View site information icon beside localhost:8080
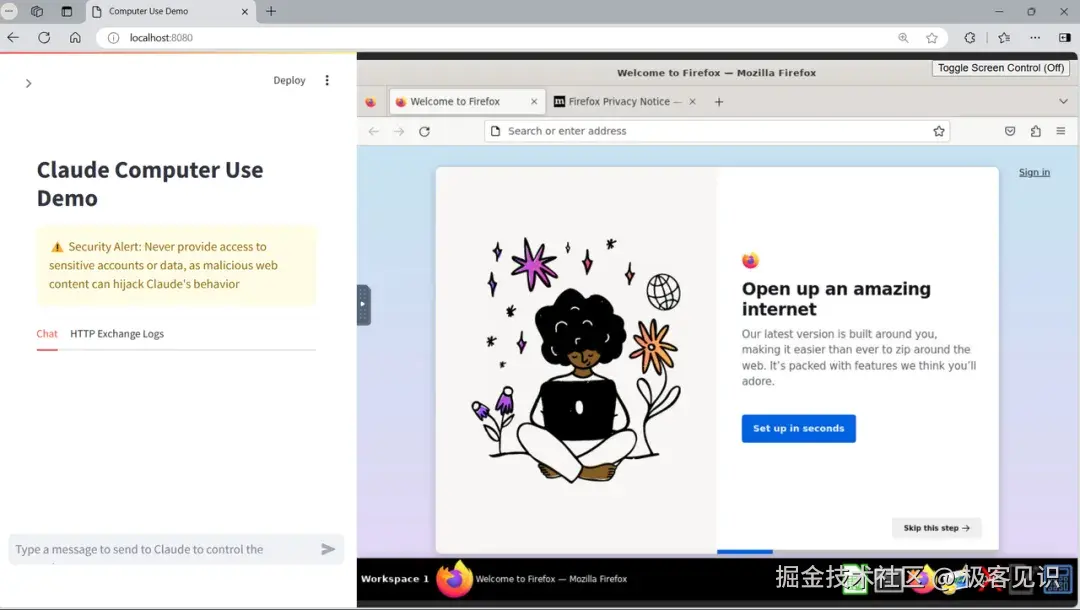The image size is (1080, 610). 114,38
